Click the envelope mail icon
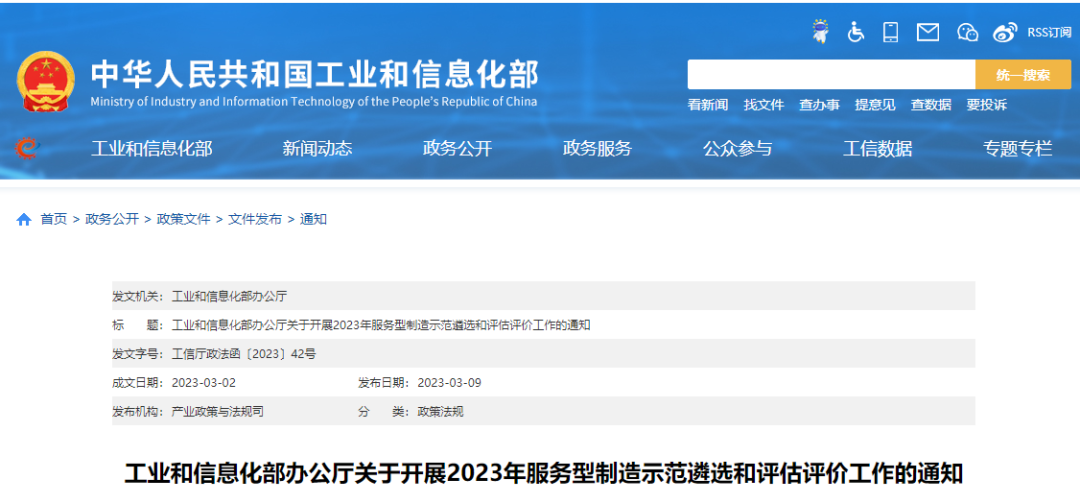Viewport: 1080px width, 503px height. [928, 32]
